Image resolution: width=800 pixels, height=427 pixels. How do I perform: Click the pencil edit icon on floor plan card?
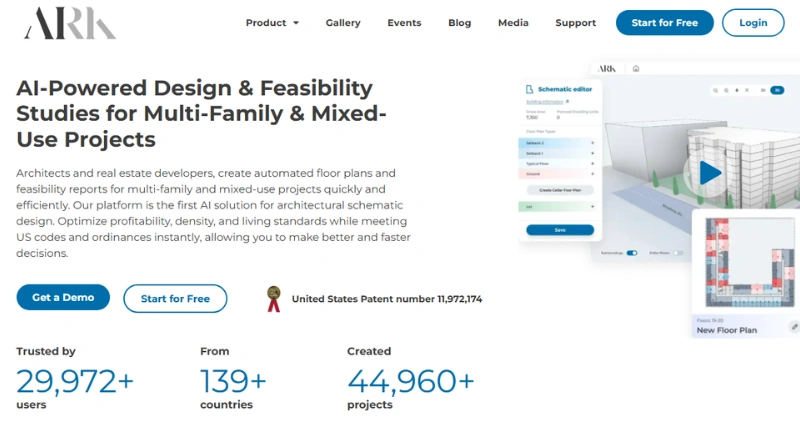click(x=794, y=326)
